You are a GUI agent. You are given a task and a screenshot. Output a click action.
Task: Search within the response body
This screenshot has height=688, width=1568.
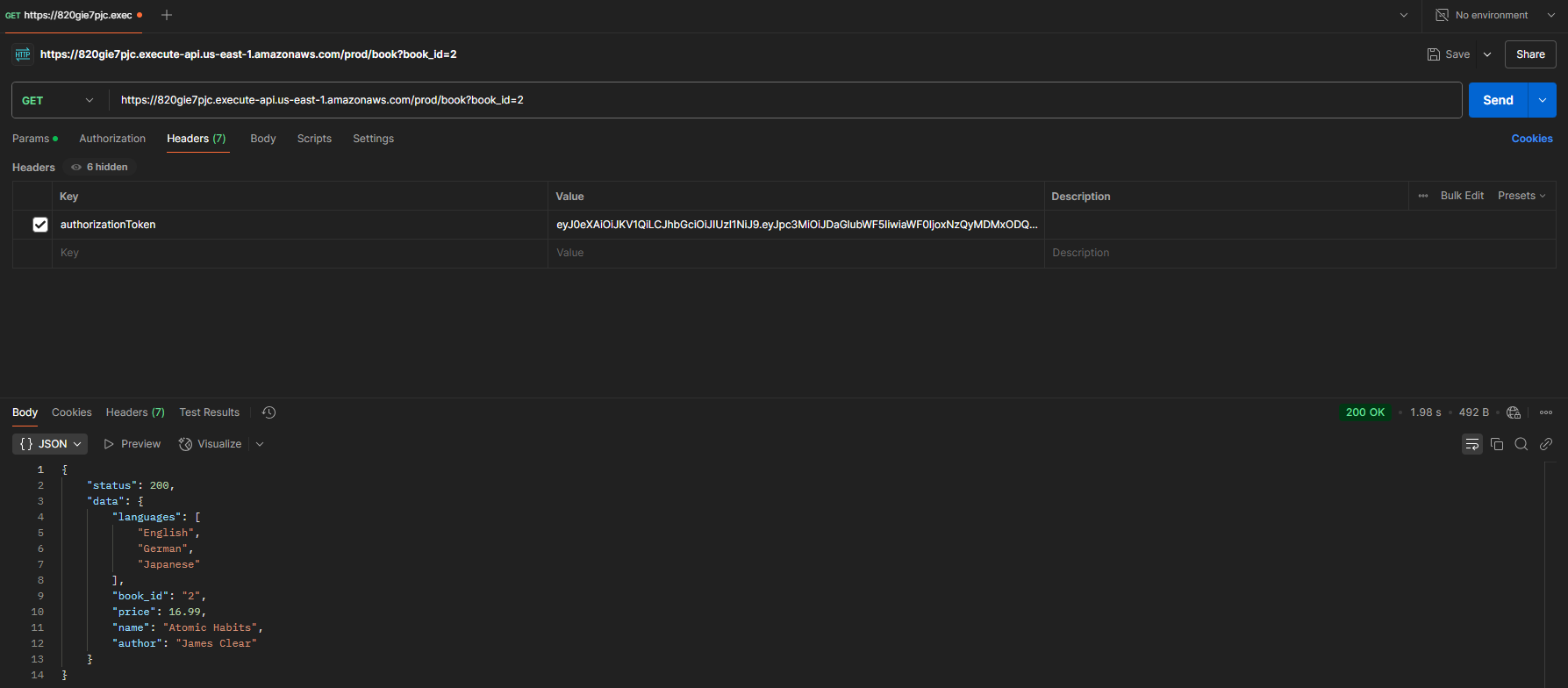click(x=1521, y=444)
